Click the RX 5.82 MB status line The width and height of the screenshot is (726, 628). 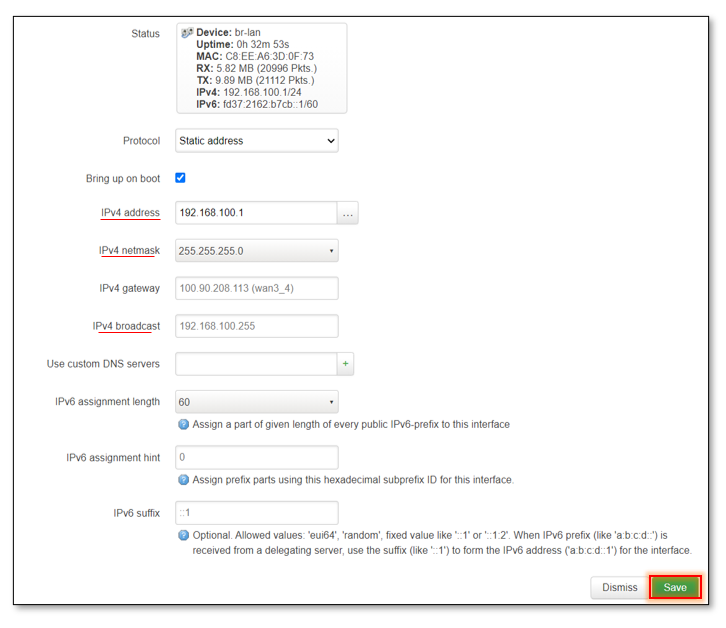pyautogui.click(x=257, y=69)
